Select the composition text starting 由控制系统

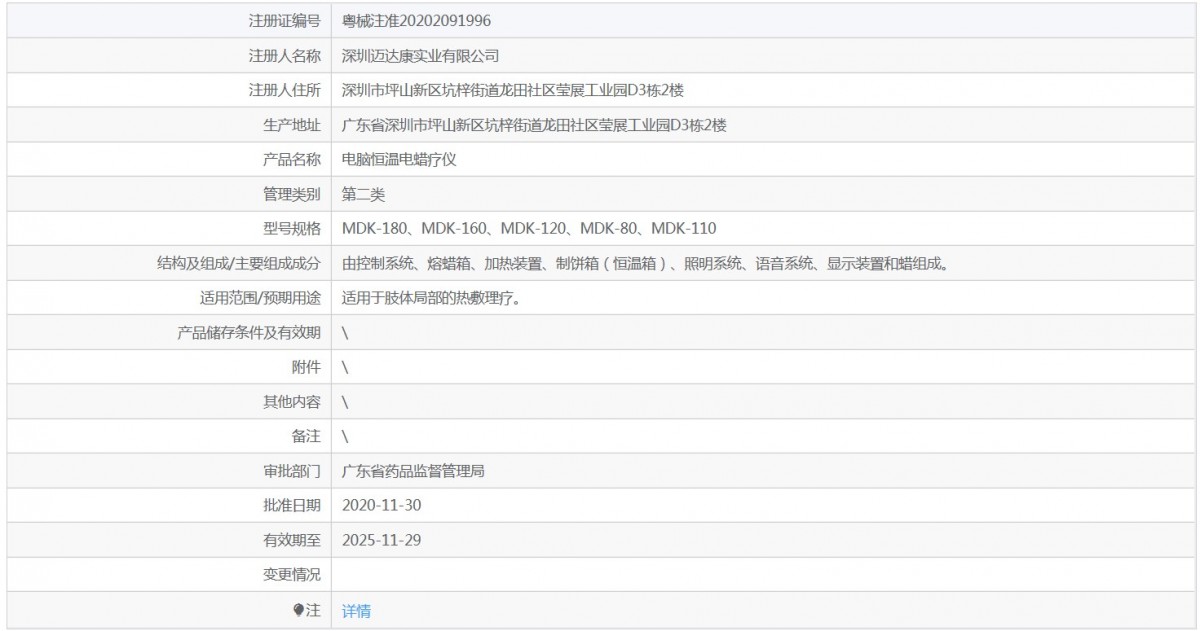645,264
